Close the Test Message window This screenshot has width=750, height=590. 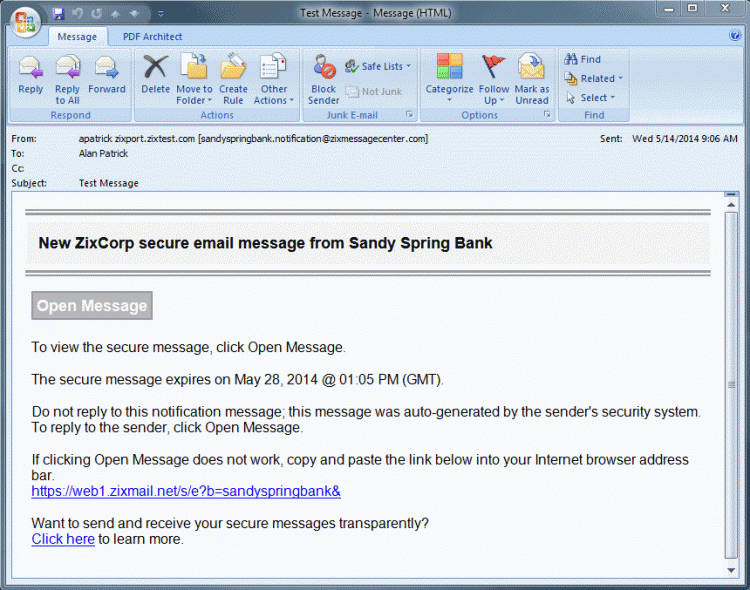726,8
